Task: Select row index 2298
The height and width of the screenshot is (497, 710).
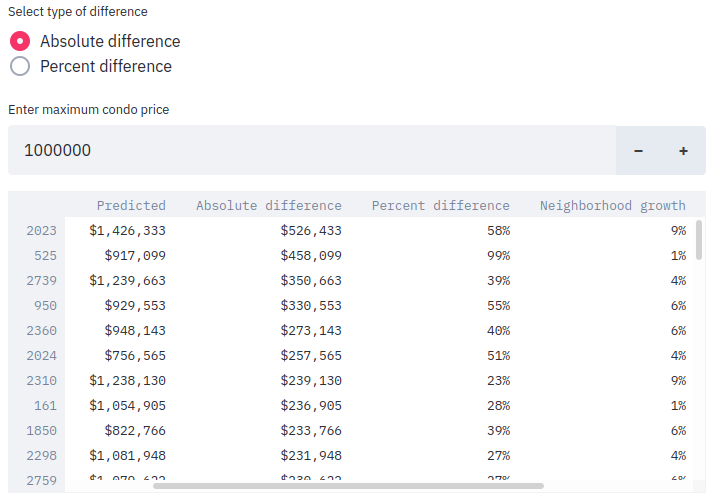Action: point(42,455)
